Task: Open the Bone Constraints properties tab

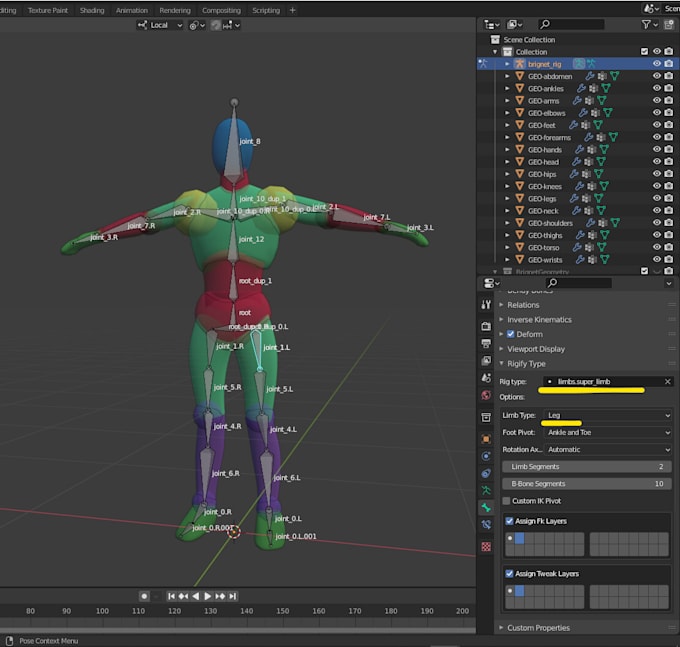Action: tap(486, 525)
